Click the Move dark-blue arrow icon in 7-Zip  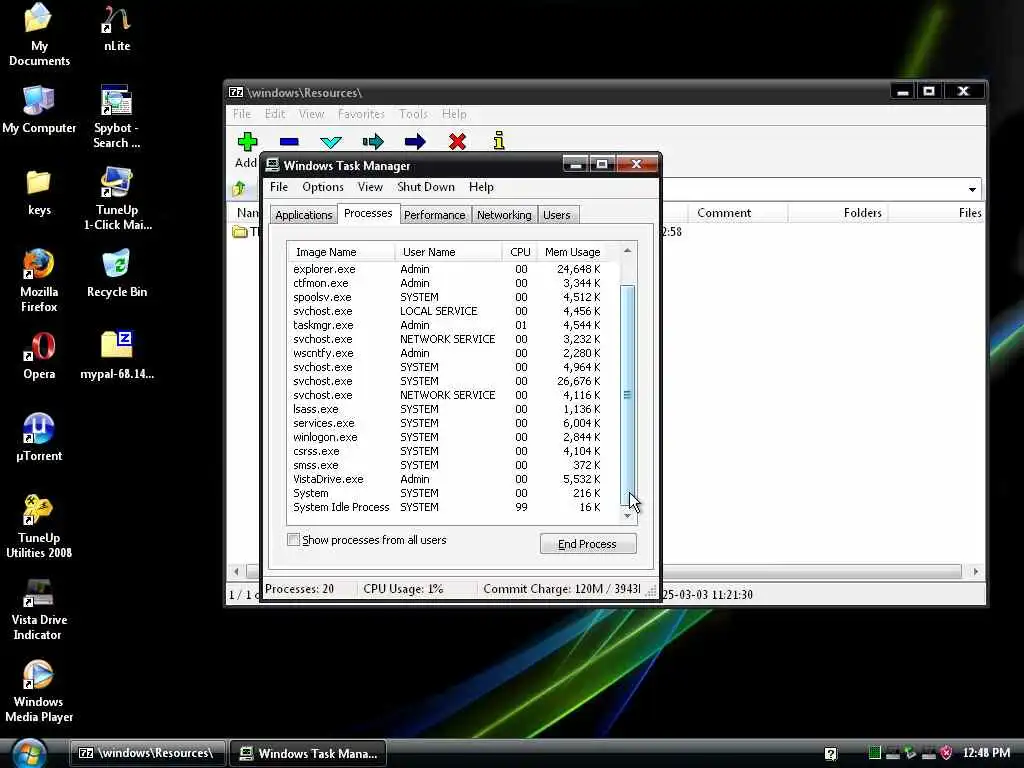pos(415,142)
